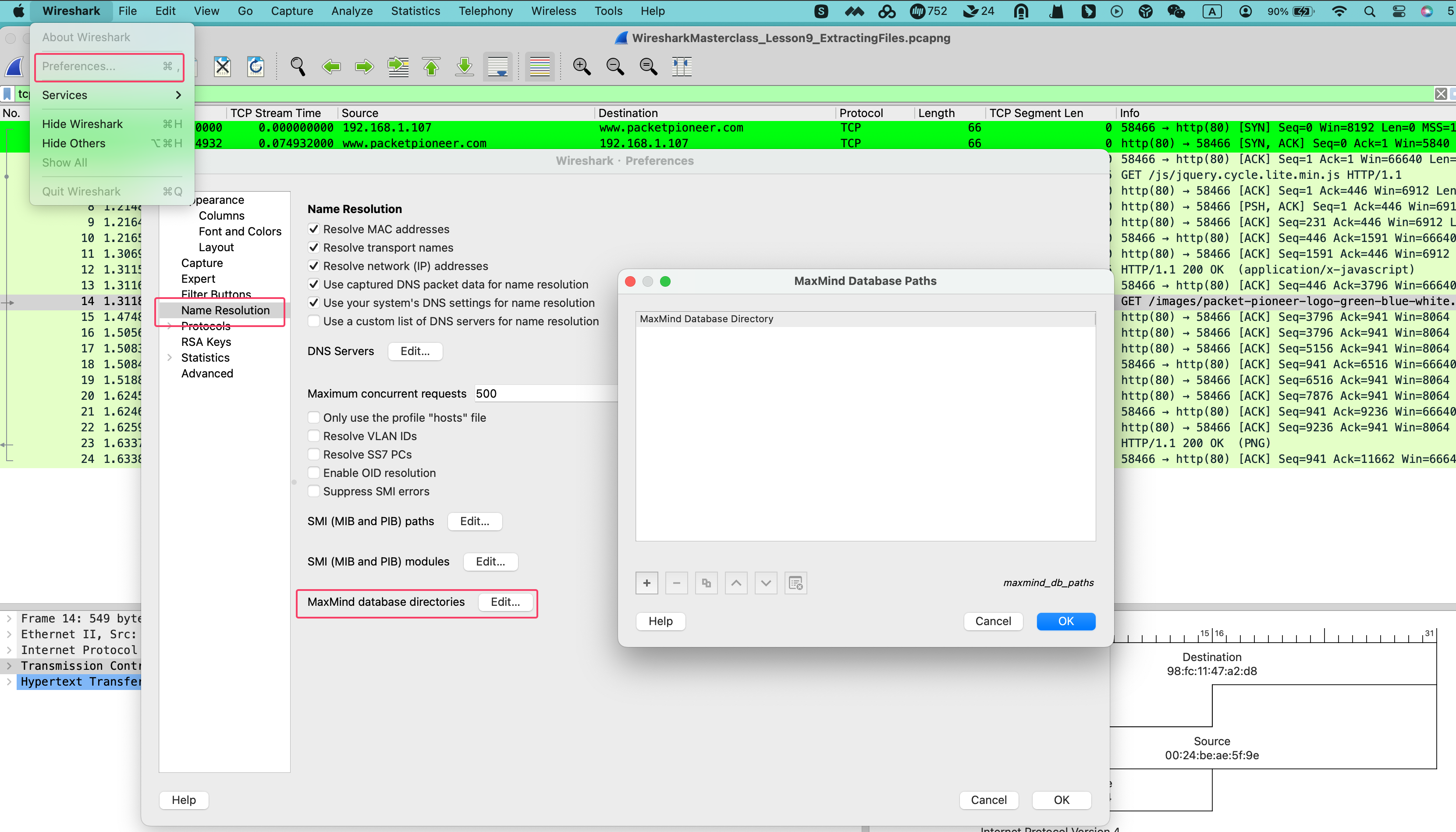
Task: Add a new MaxMind database directory entry
Action: tap(646, 583)
